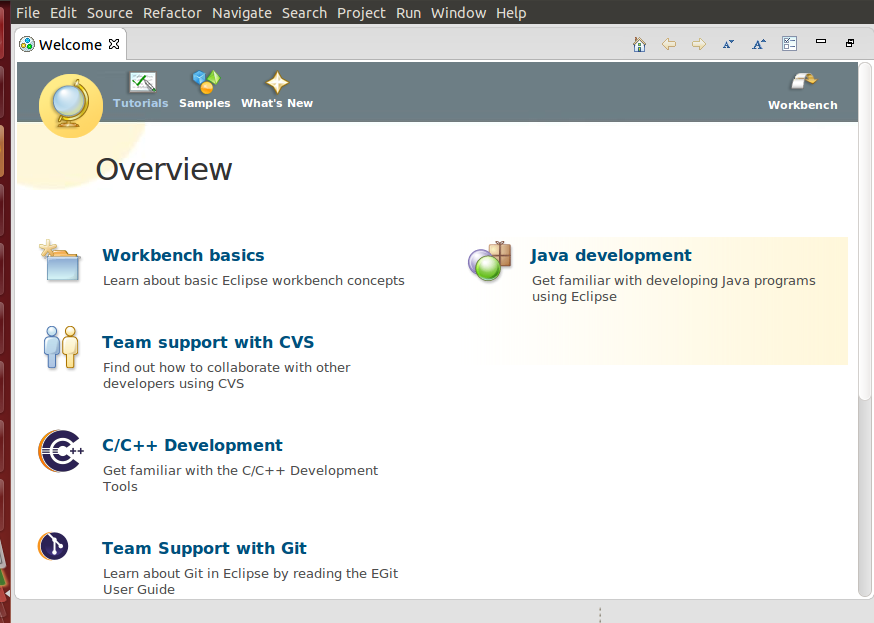
Task: Click the Overview globe icon
Action: tap(70, 105)
